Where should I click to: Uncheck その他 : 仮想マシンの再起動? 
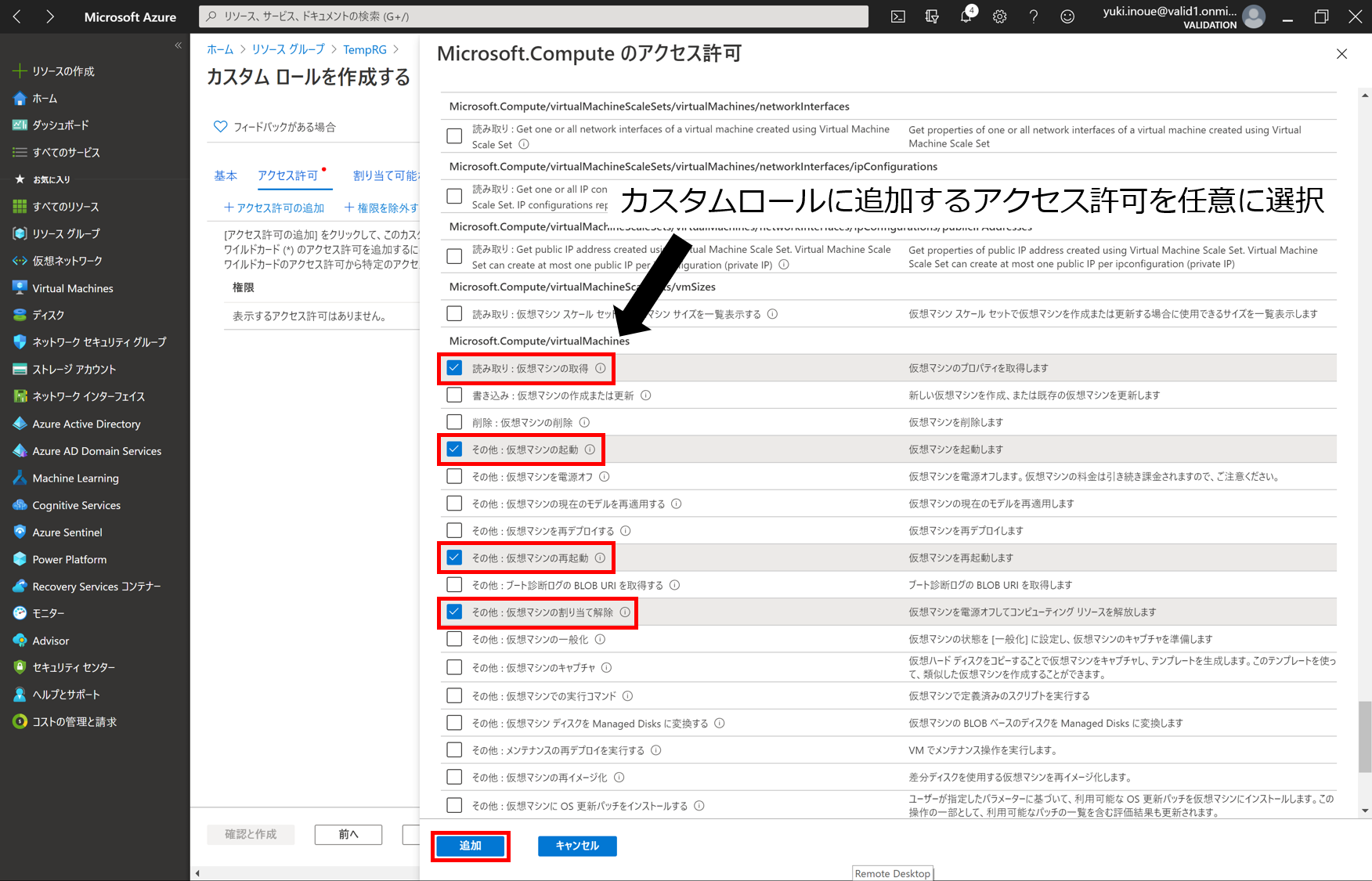point(454,558)
